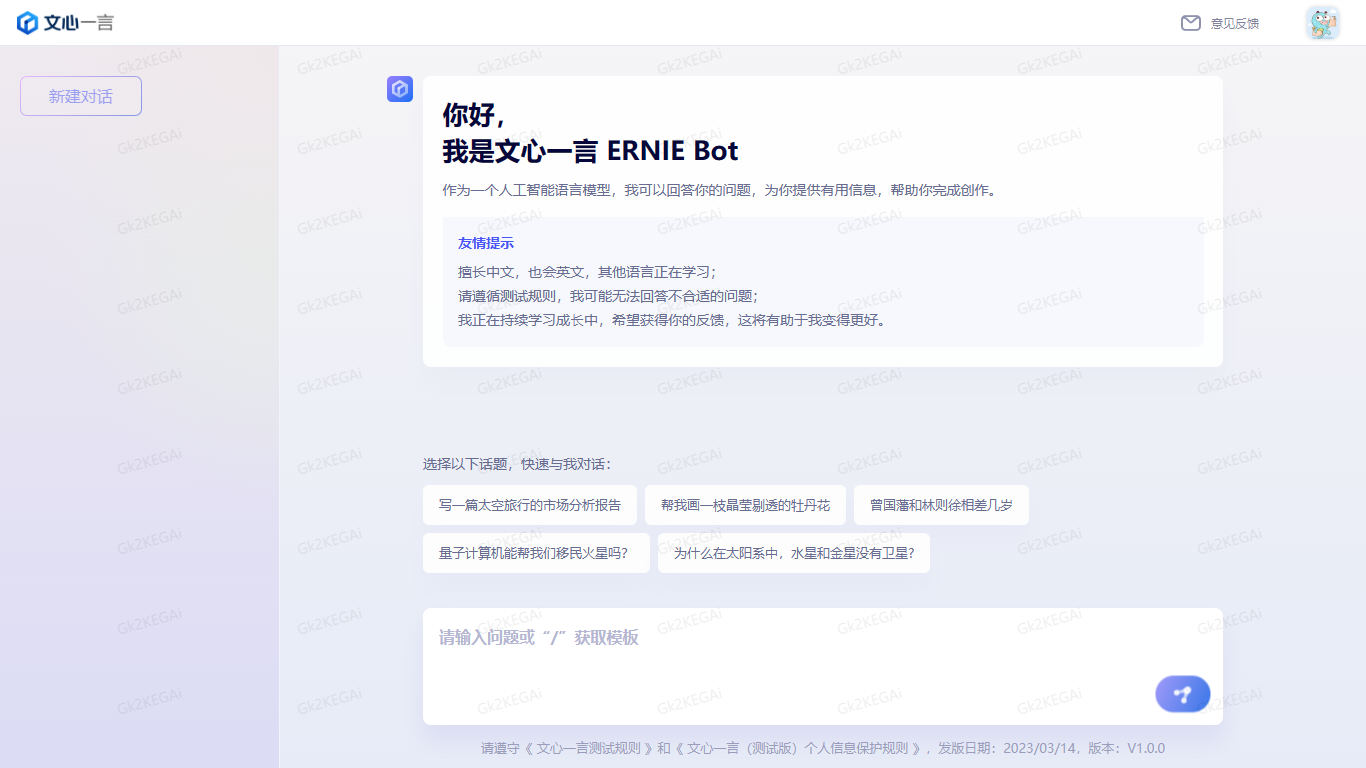Click the 你好, greeting text
Image resolution: width=1366 pixels, height=768 pixels.
pos(474,114)
